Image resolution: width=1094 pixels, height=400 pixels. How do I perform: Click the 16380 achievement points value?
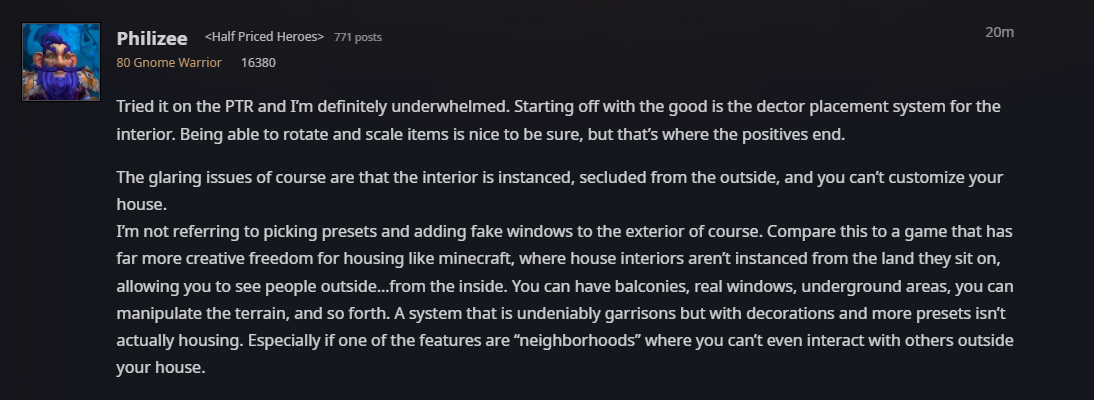(258, 62)
